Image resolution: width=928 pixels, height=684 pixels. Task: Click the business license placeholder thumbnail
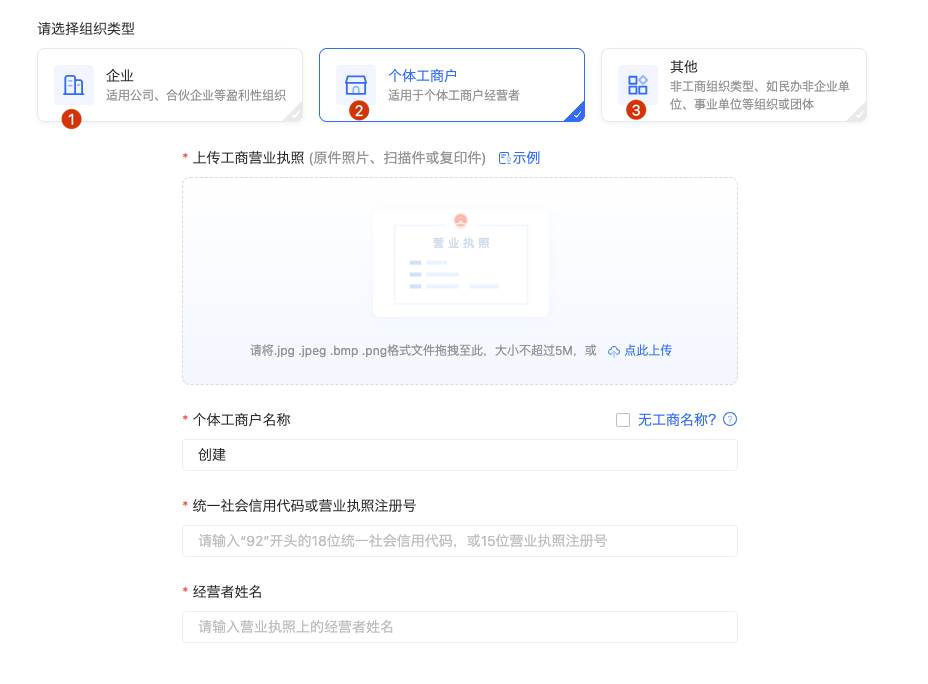click(461, 263)
